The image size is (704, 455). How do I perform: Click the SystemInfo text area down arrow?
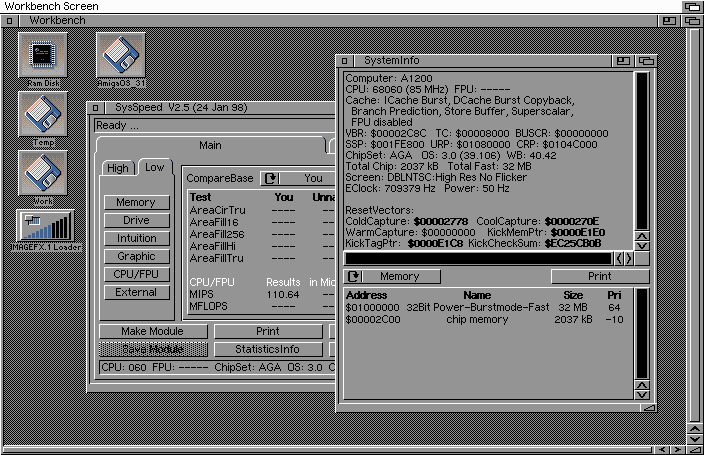pos(642,246)
